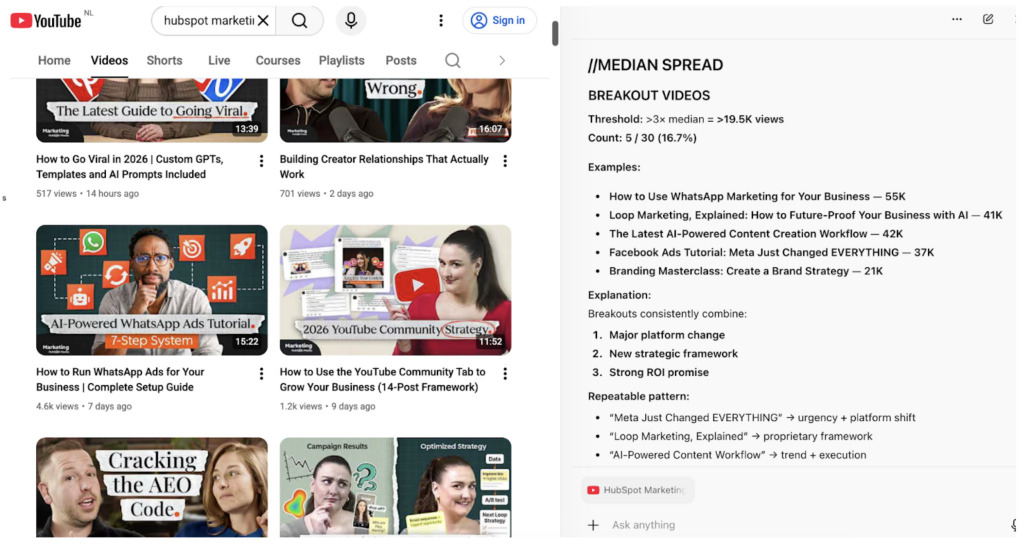This screenshot has height=544, width=1024.
Task: Clear the search box with X icon
Action: coord(263,20)
